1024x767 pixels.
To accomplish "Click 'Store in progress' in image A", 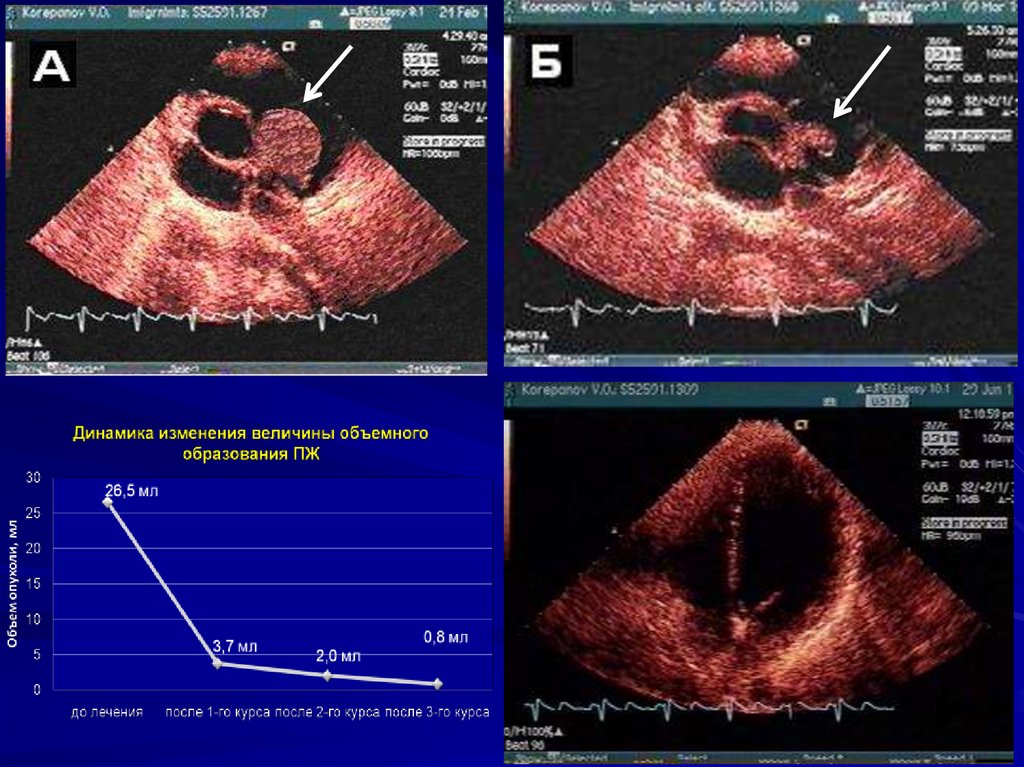I will pos(443,141).
